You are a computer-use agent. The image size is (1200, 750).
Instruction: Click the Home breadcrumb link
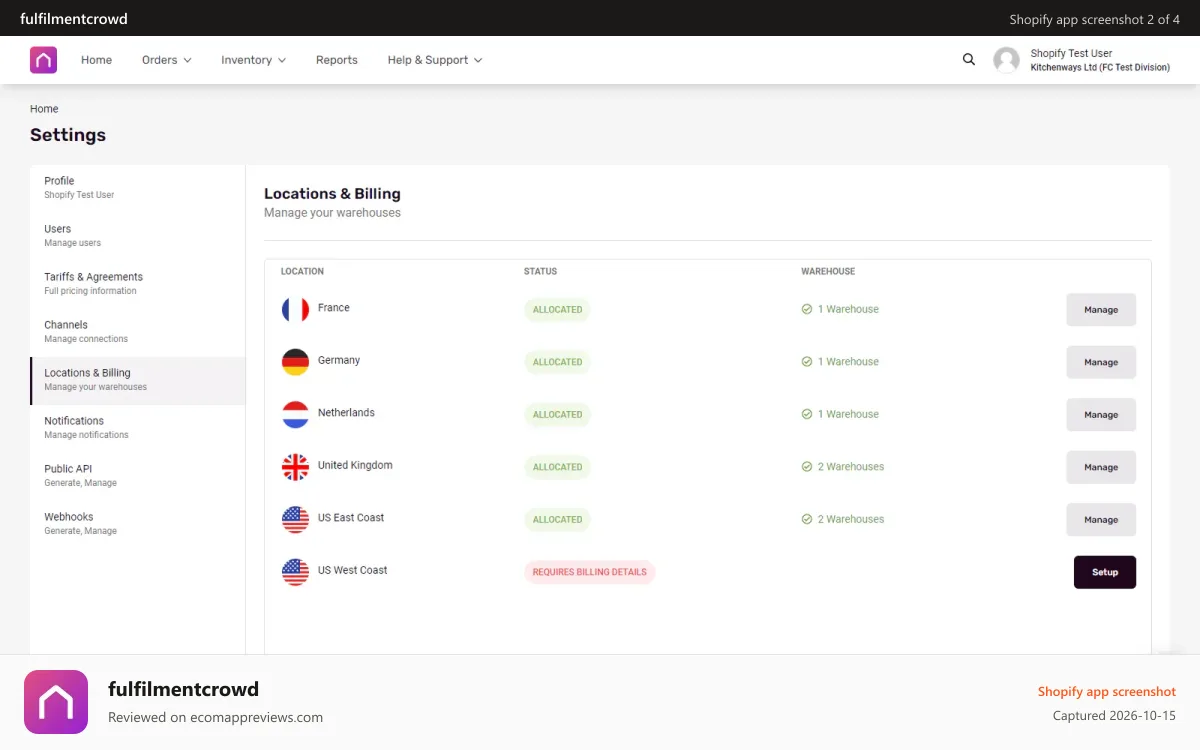click(x=44, y=109)
